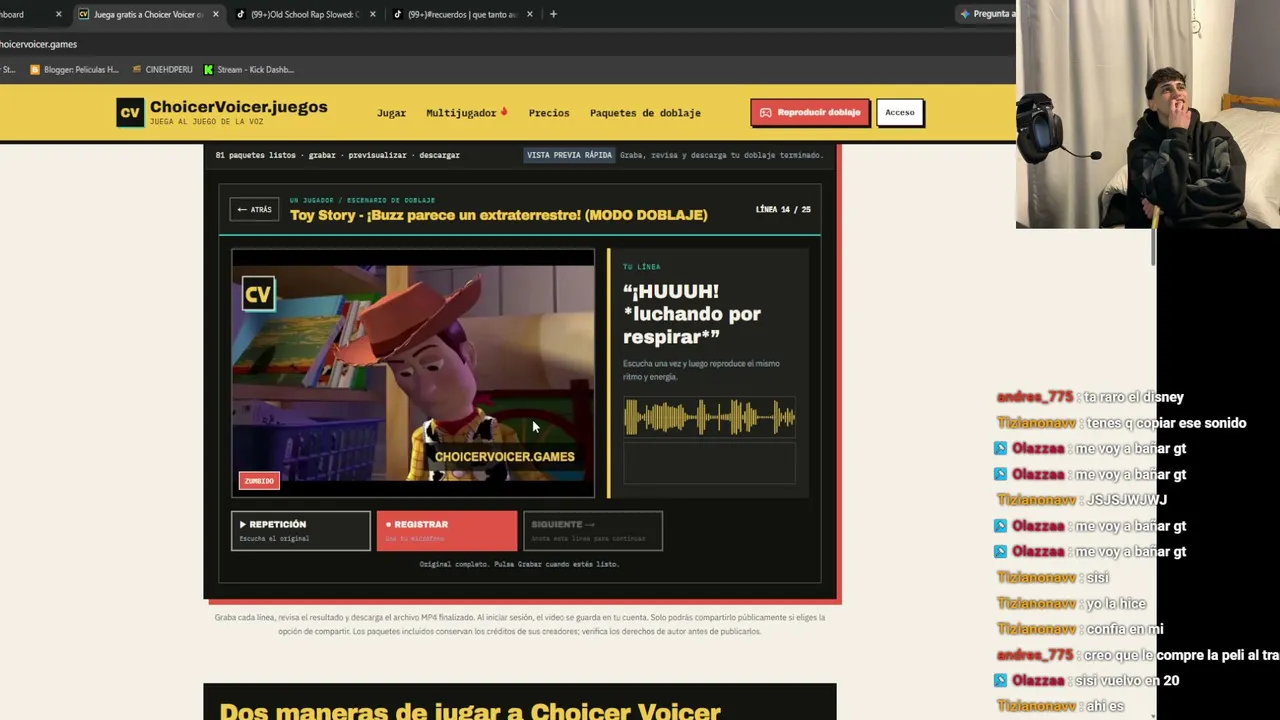Open the Blogger: Peliculas bookmark
1280x720 pixels.
click(x=74, y=70)
